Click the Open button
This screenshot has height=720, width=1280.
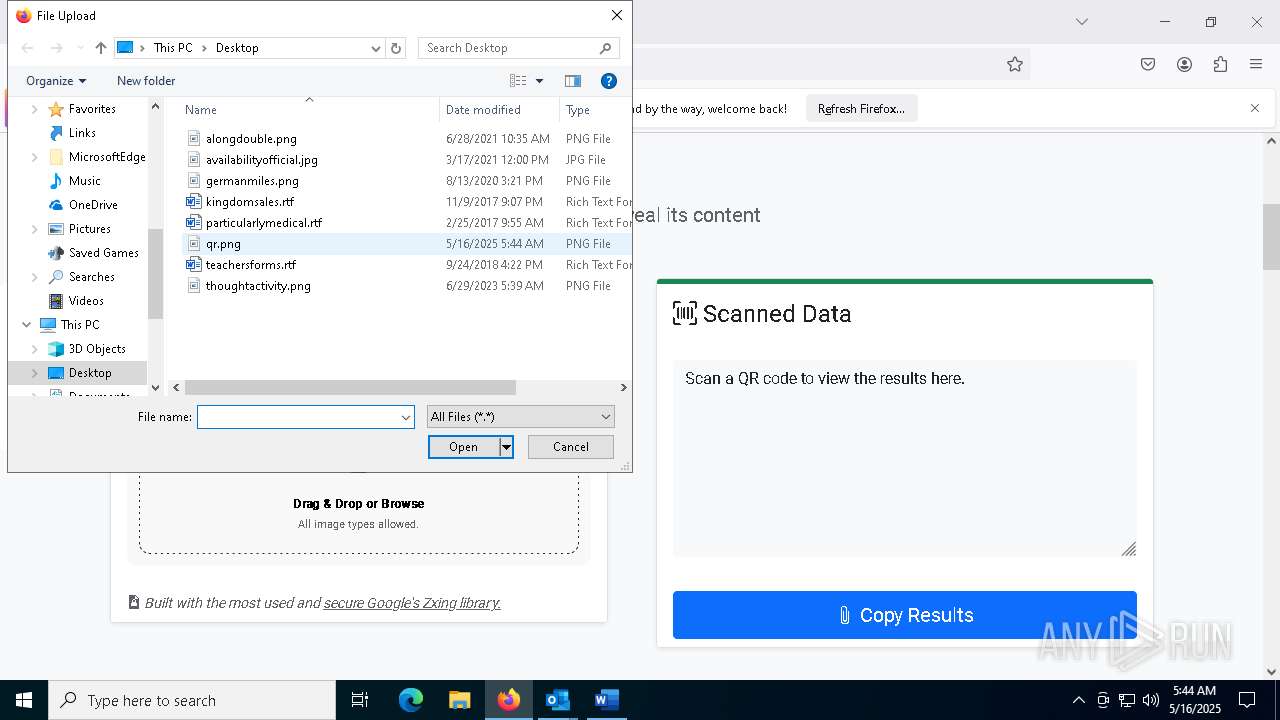pyautogui.click(x=464, y=447)
